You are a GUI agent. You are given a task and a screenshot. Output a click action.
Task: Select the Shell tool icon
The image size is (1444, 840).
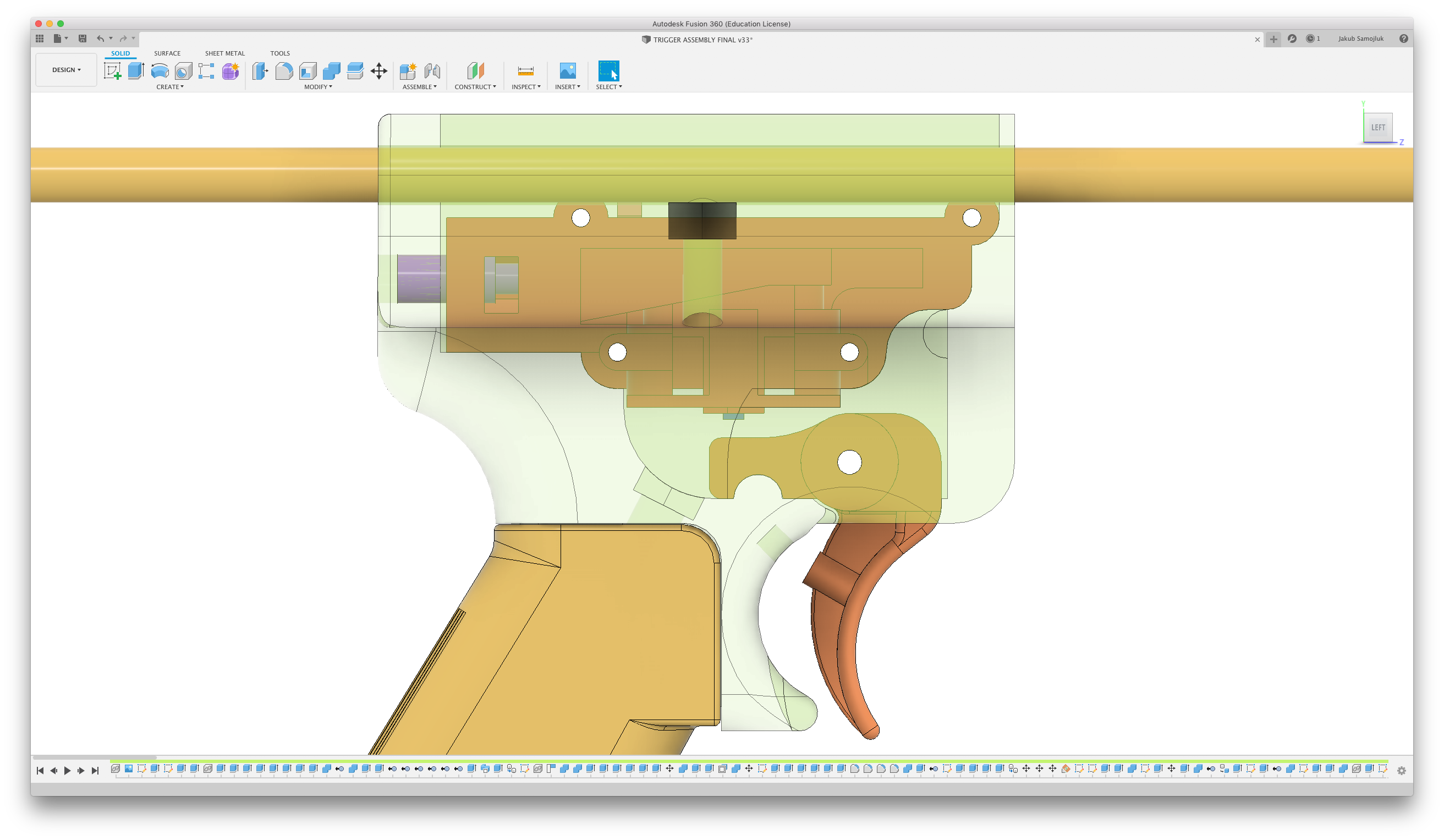(x=308, y=71)
